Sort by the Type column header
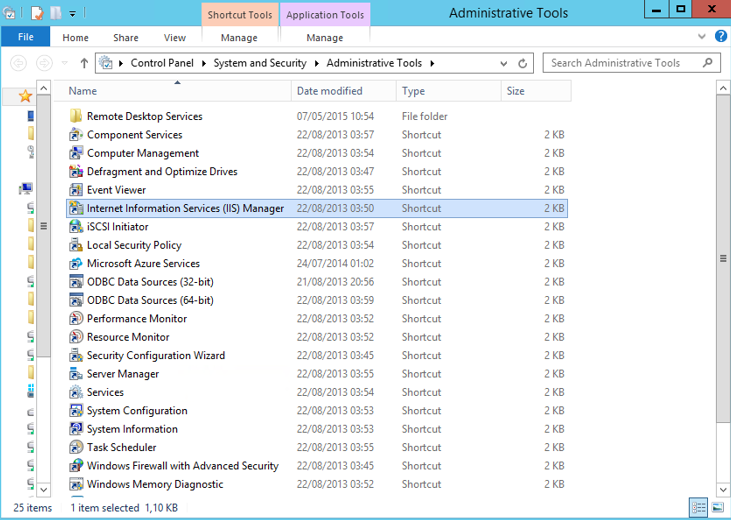731x520 pixels. [x=448, y=91]
